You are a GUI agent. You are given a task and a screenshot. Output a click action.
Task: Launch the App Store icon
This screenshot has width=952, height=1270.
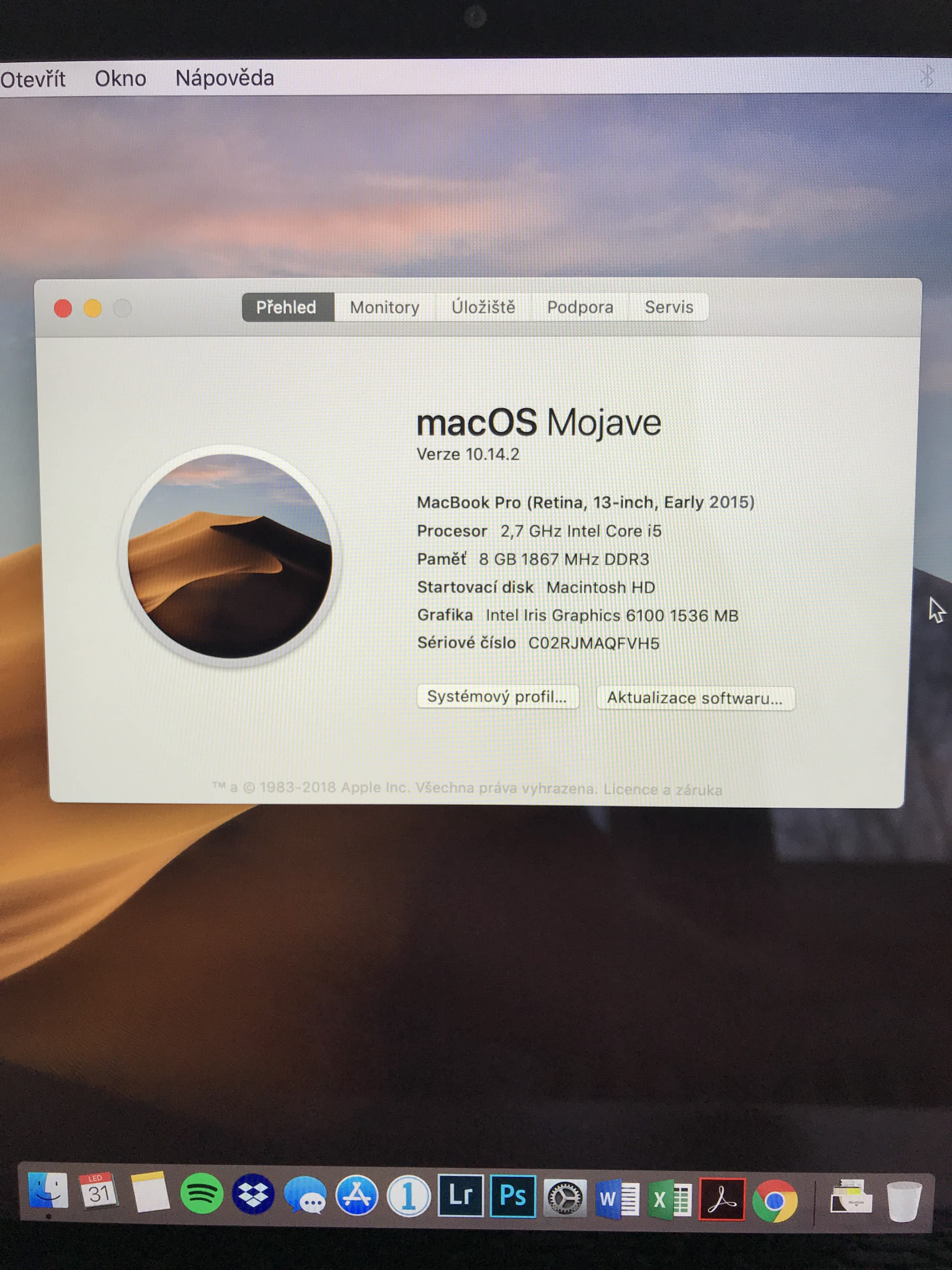pyautogui.click(x=357, y=1196)
